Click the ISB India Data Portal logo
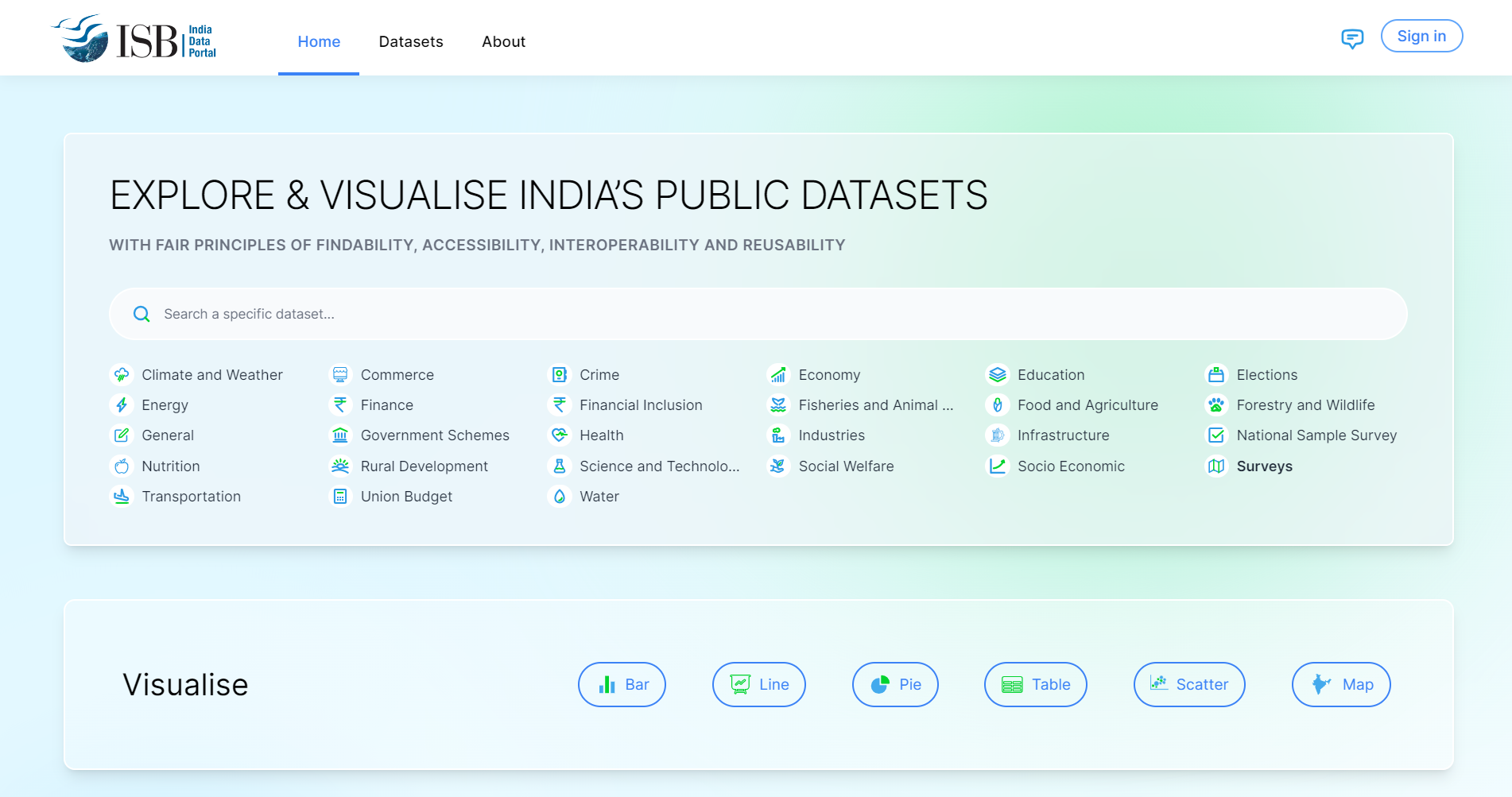The height and width of the screenshot is (797, 1512). 134,38
